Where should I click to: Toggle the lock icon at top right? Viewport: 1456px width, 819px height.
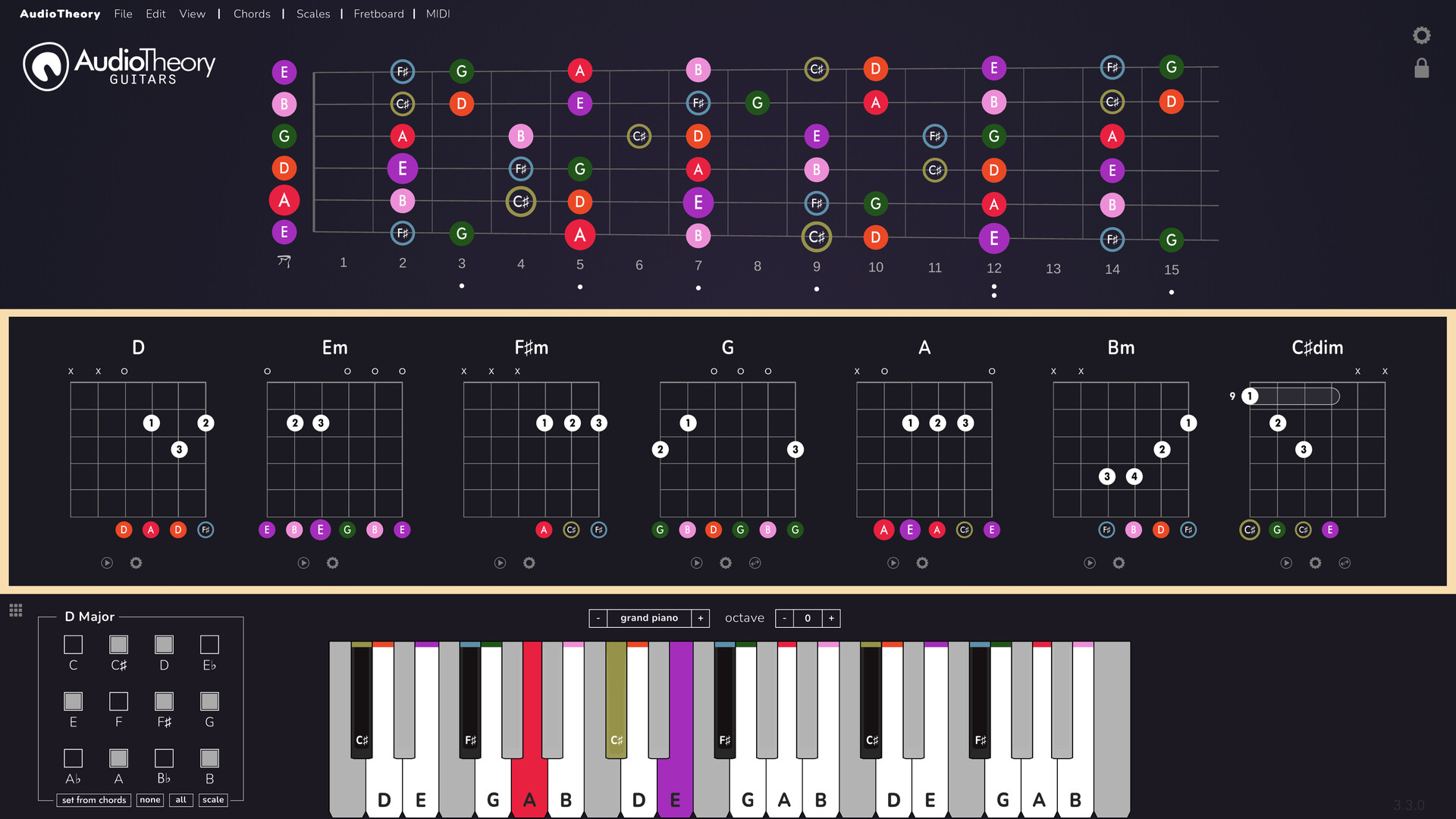tap(1422, 67)
